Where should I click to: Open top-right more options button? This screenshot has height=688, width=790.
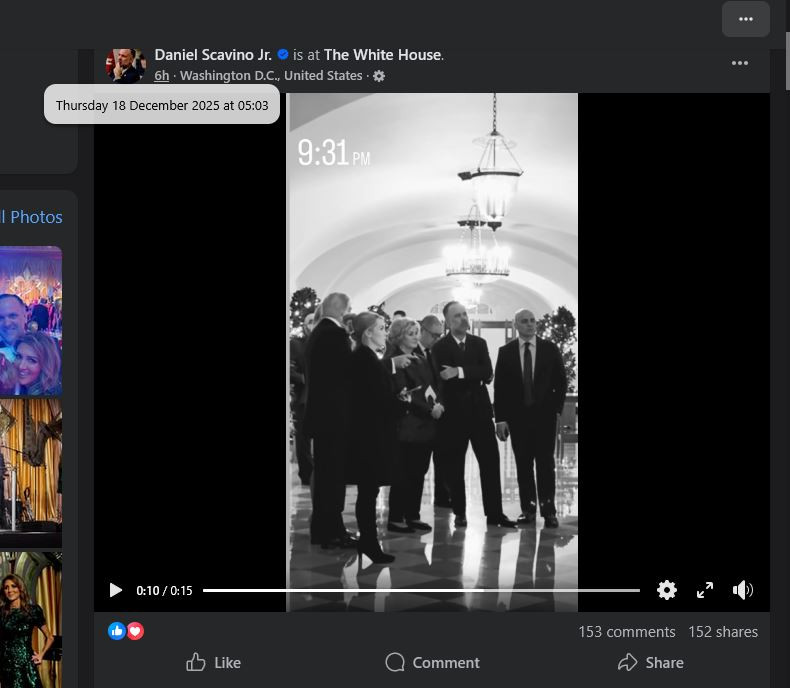click(x=746, y=19)
